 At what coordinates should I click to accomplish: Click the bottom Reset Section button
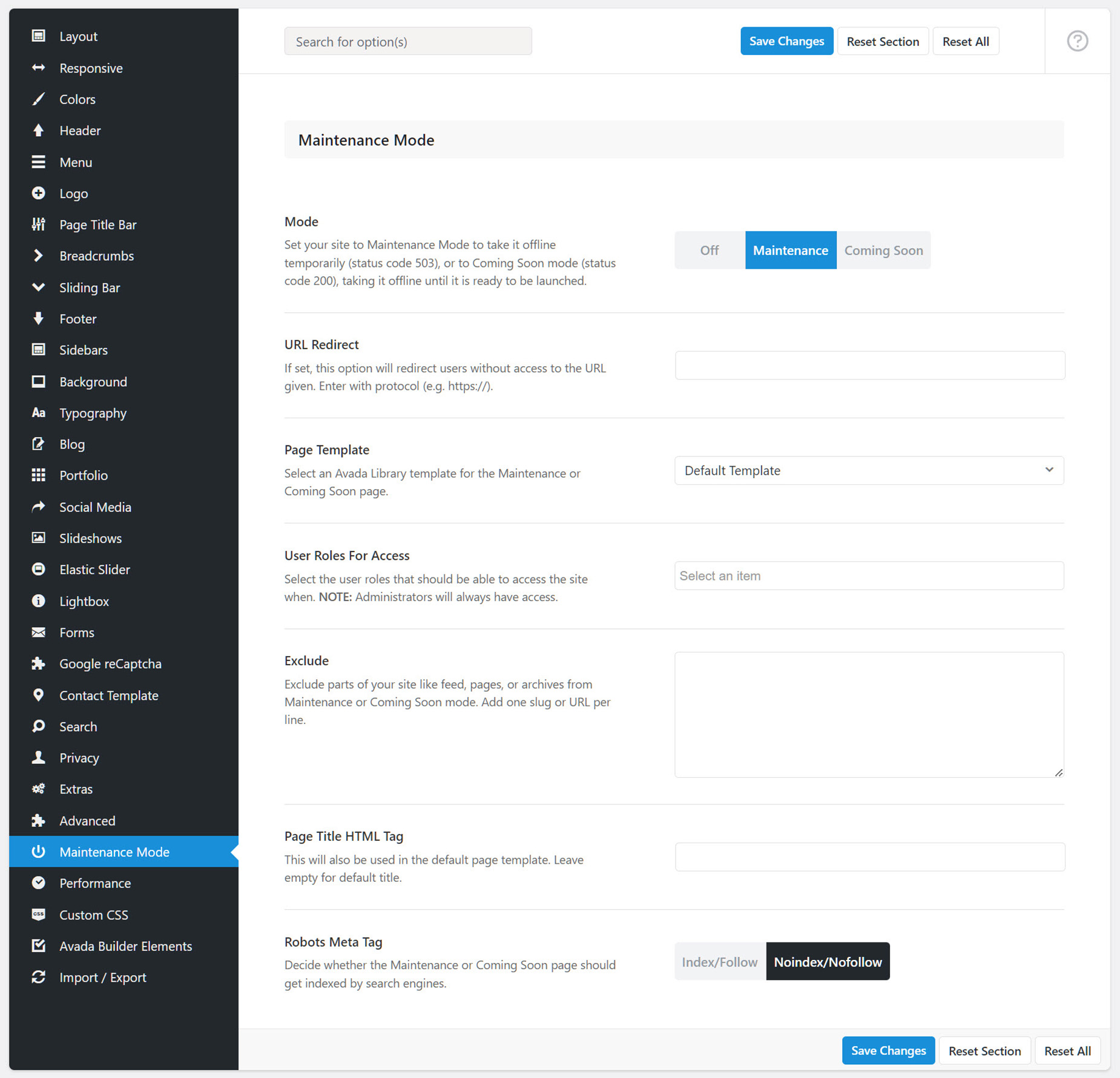click(984, 1051)
